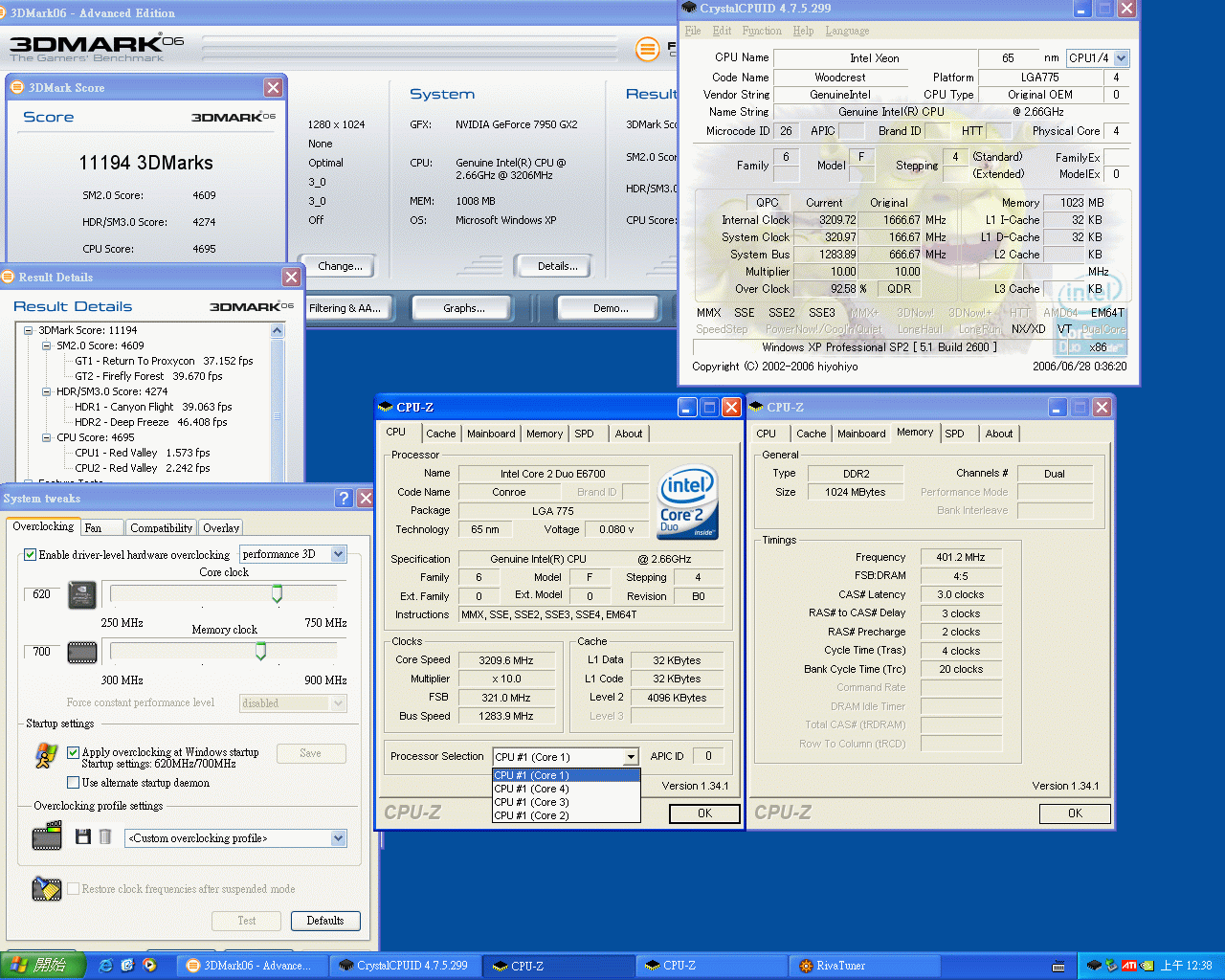The height and width of the screenshot is (980, 1225).
Task: Click the Demo... button
Action: 611,308
